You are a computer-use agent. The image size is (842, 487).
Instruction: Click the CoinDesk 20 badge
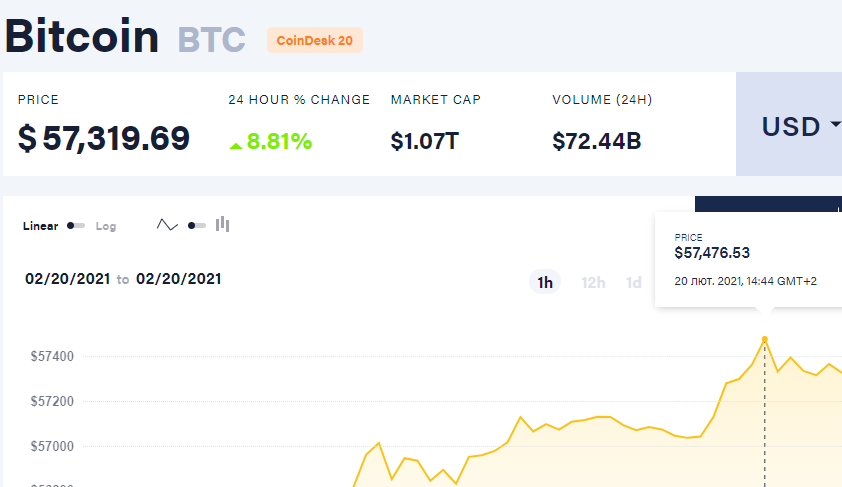(x=314, y=40)
